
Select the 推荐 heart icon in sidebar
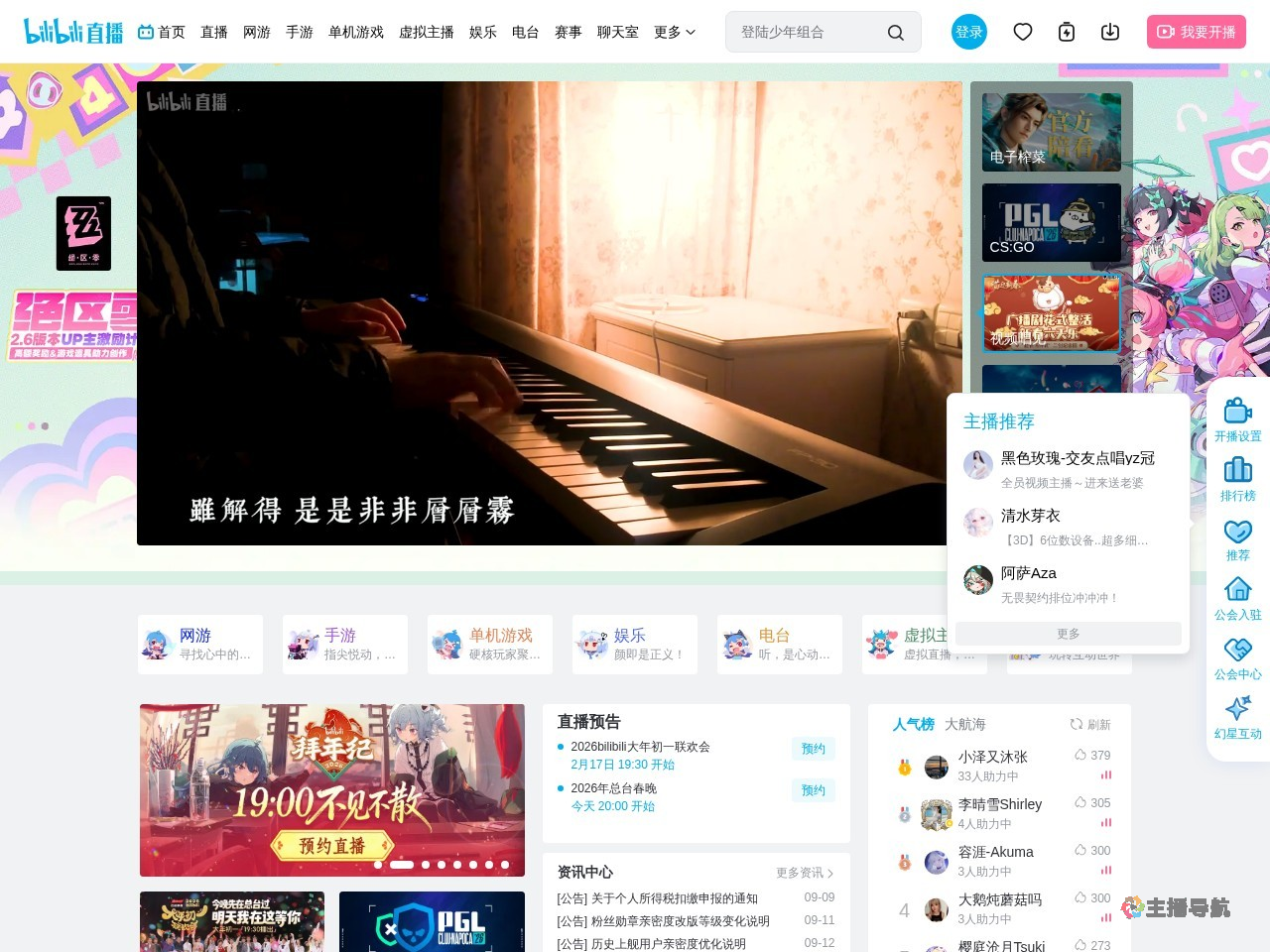coord(1237,535)
